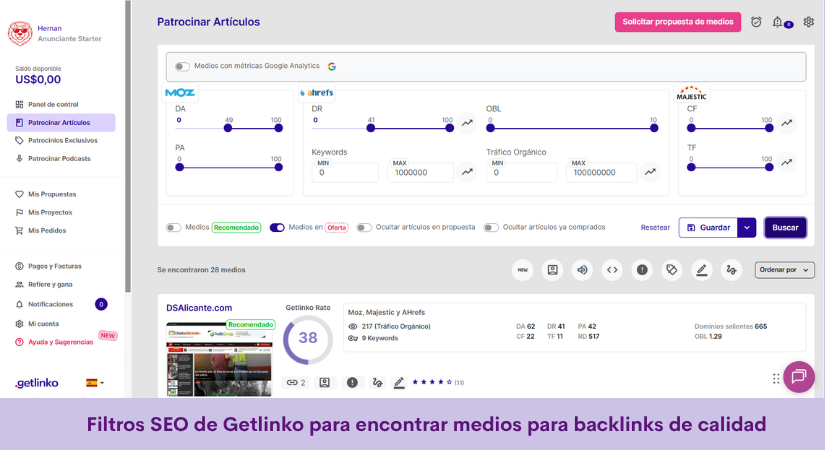Go to Mis Propuestas

tap(52, 194)
